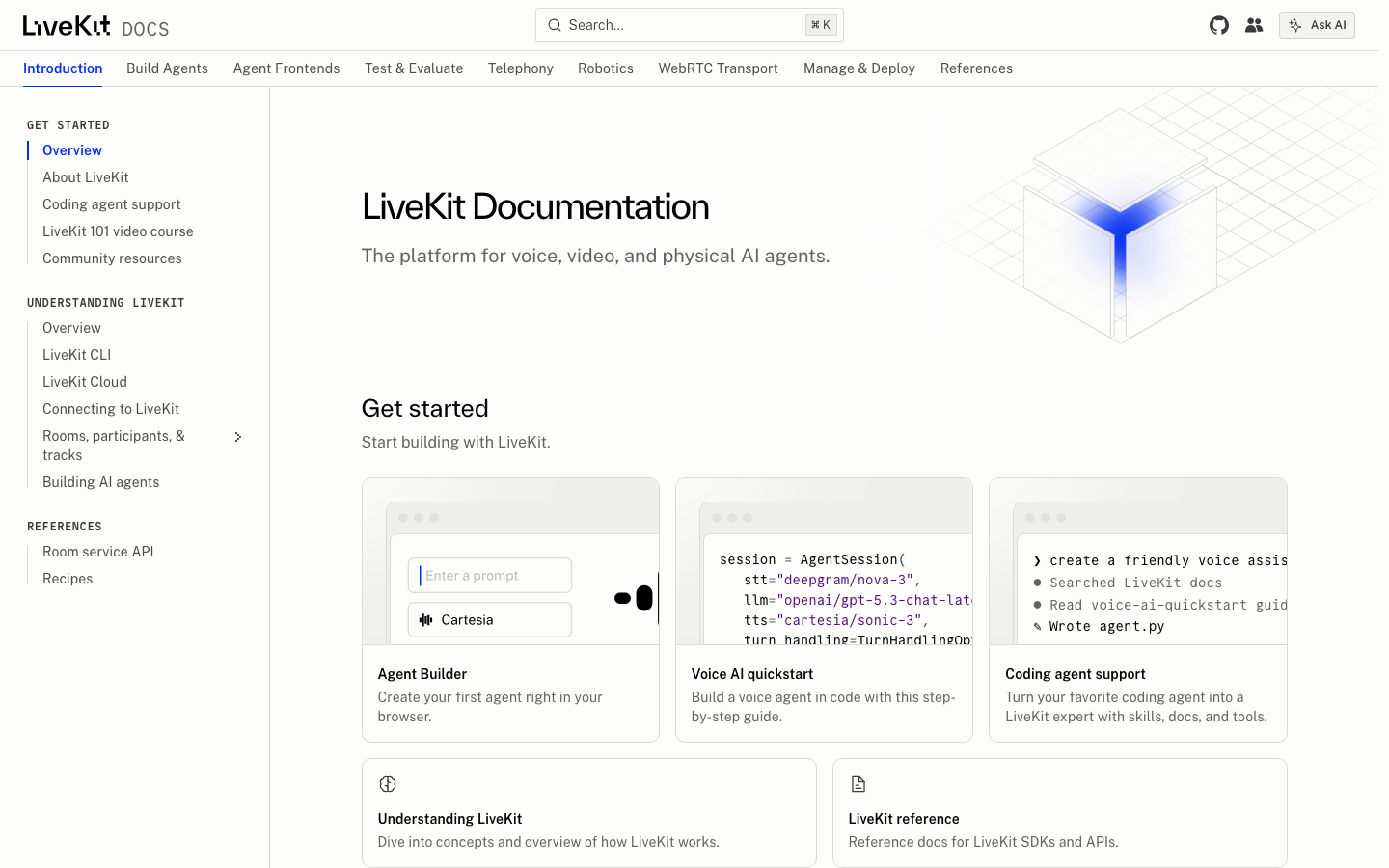Open the Understanding LiveKit card
This screenshot has height=868, width=1389.
tap(589, 813)
